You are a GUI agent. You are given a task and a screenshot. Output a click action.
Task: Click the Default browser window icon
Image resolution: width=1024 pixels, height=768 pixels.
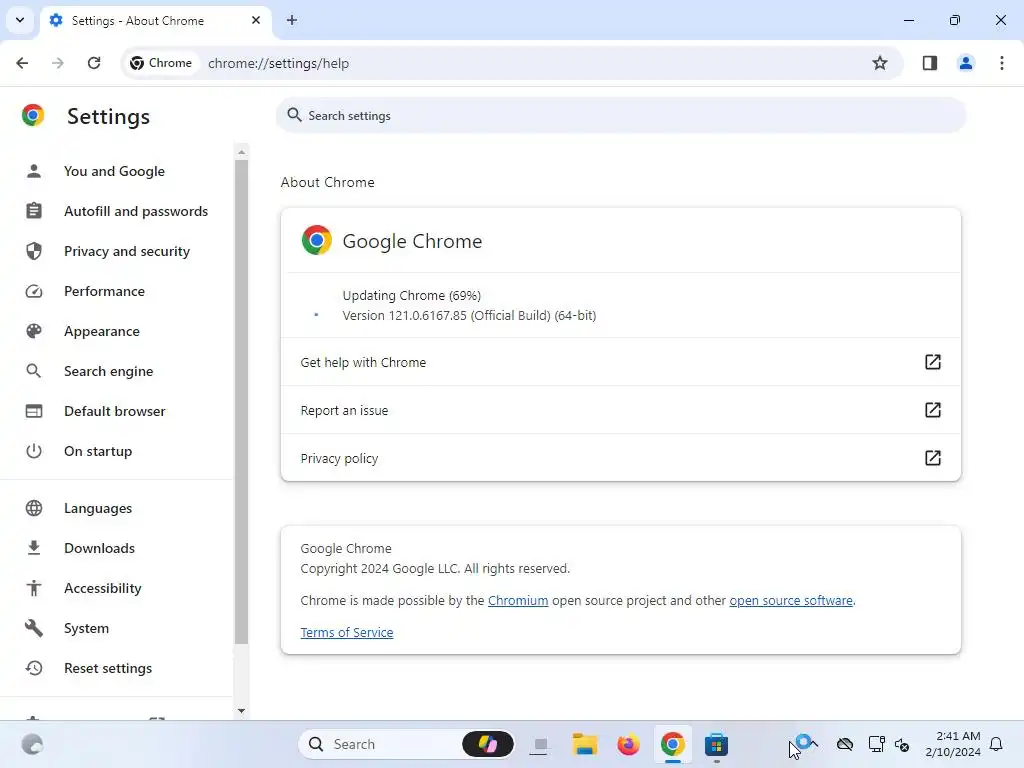coord(34,411)
